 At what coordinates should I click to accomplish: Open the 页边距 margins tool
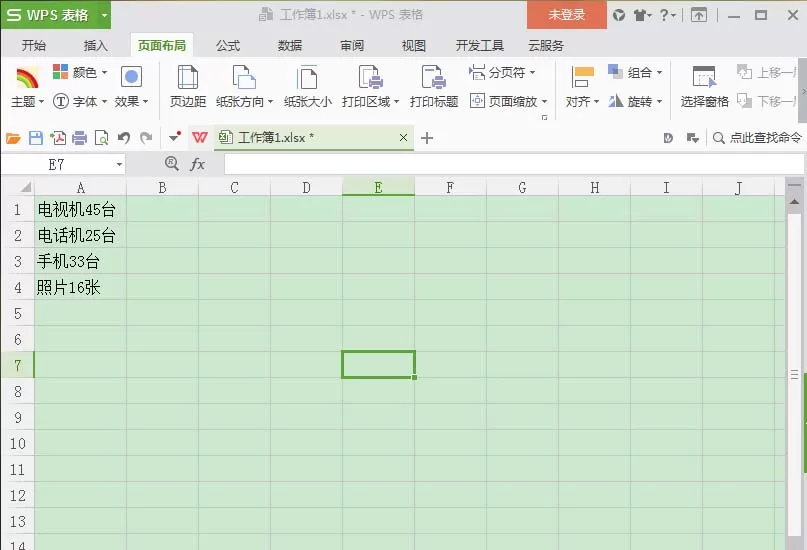point(188,86)
